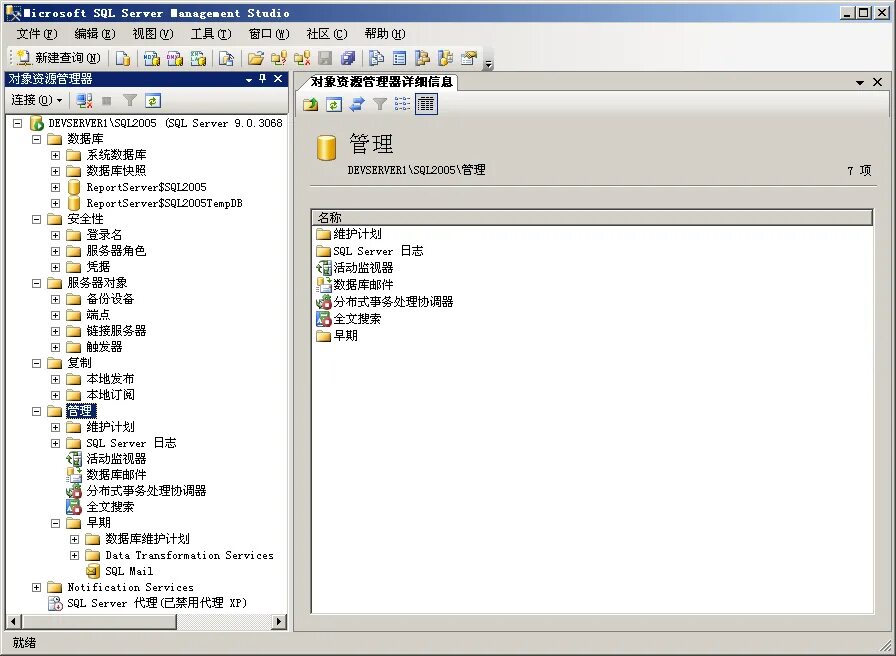This screenshot has height=656, width=896.
Task: Select the 对象资源管理器详细信息 tab
Action: 381,82
